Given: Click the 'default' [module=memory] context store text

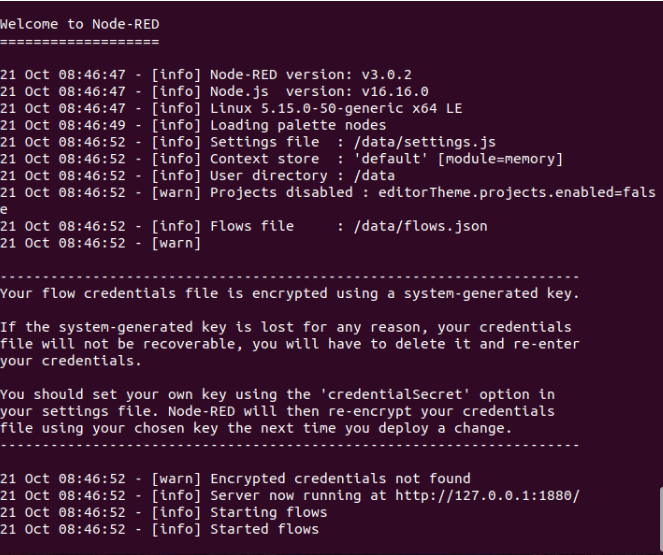Looking at the screenshot, I should pyautogui.click(x=458, y=159).
